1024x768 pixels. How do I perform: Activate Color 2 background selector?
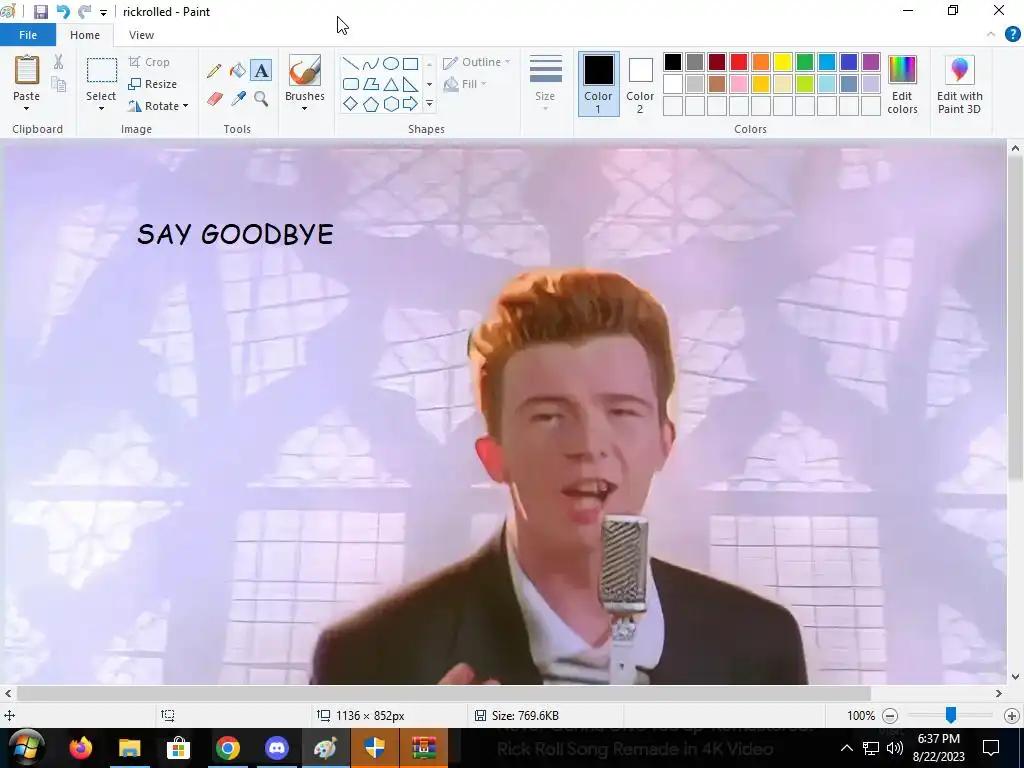[x=640, y=84]
